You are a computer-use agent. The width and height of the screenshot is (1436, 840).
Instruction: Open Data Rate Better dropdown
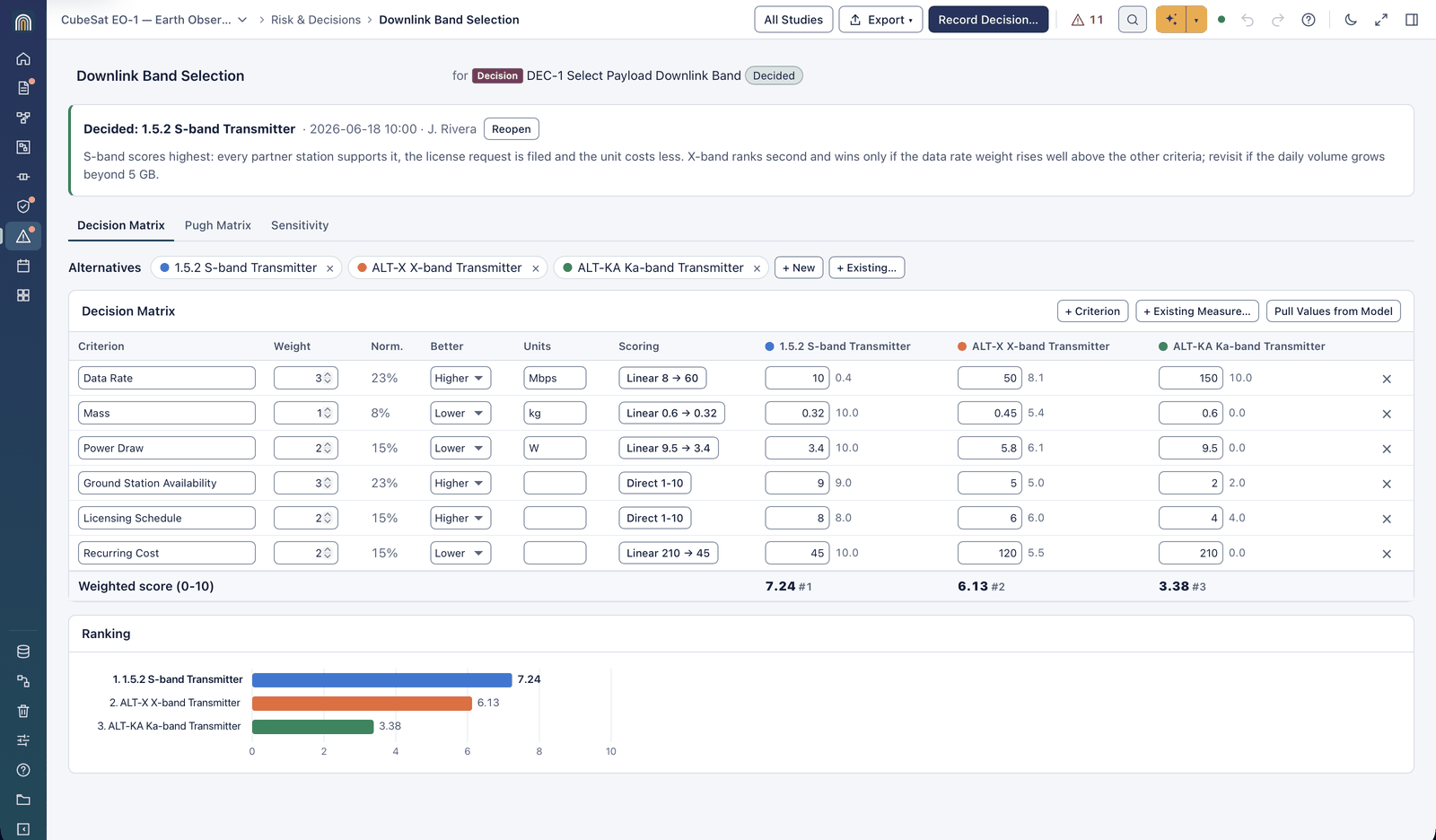click(x=460, y=378)
